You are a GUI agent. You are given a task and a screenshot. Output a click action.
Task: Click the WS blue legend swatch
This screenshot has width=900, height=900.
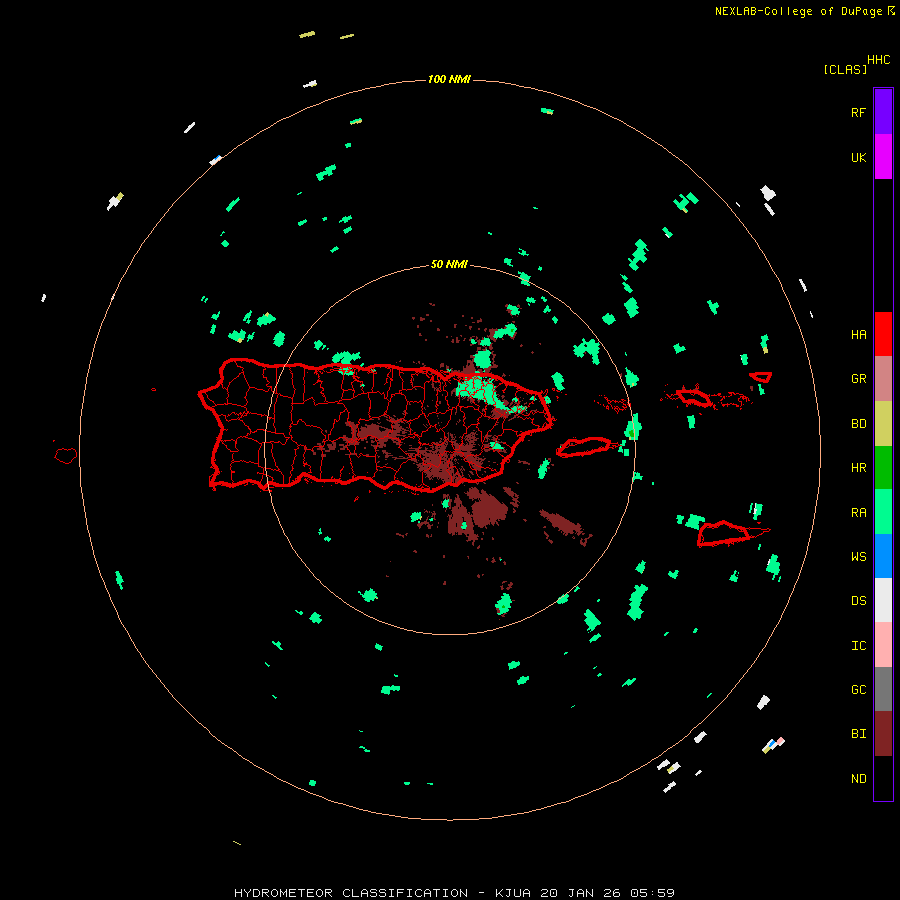point(883,556)
